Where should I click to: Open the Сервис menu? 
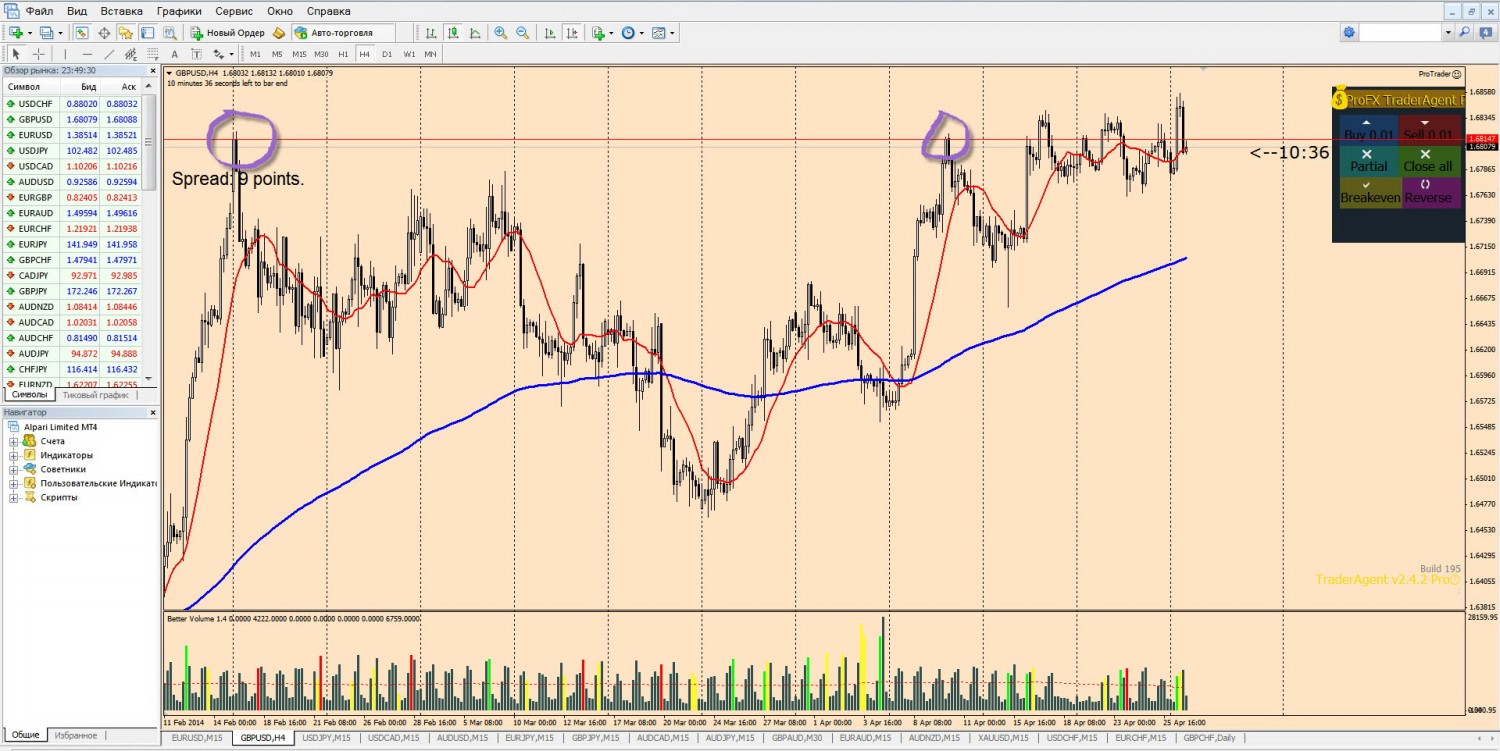(234, 11)
